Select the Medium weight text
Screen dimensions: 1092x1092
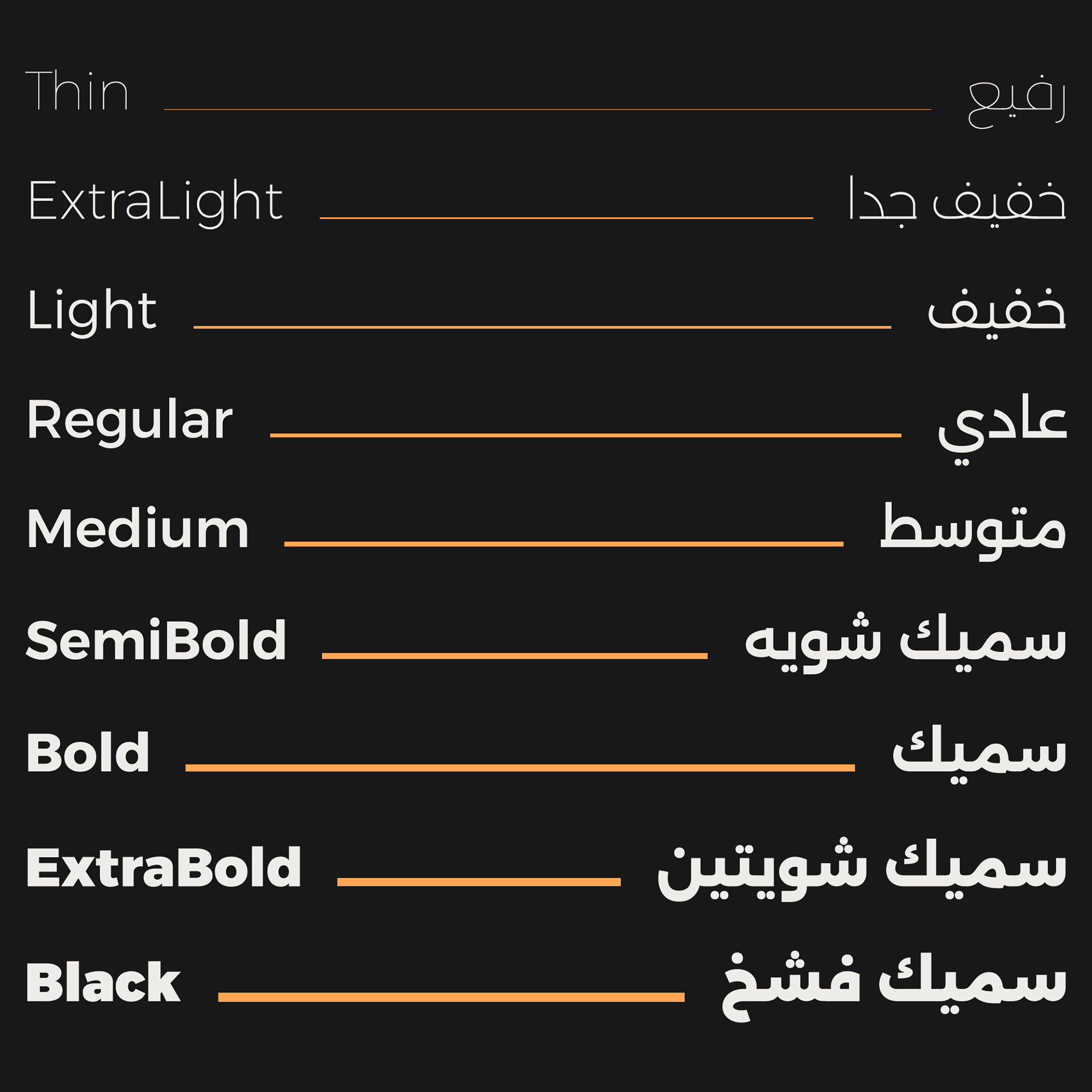pos(138,528)
